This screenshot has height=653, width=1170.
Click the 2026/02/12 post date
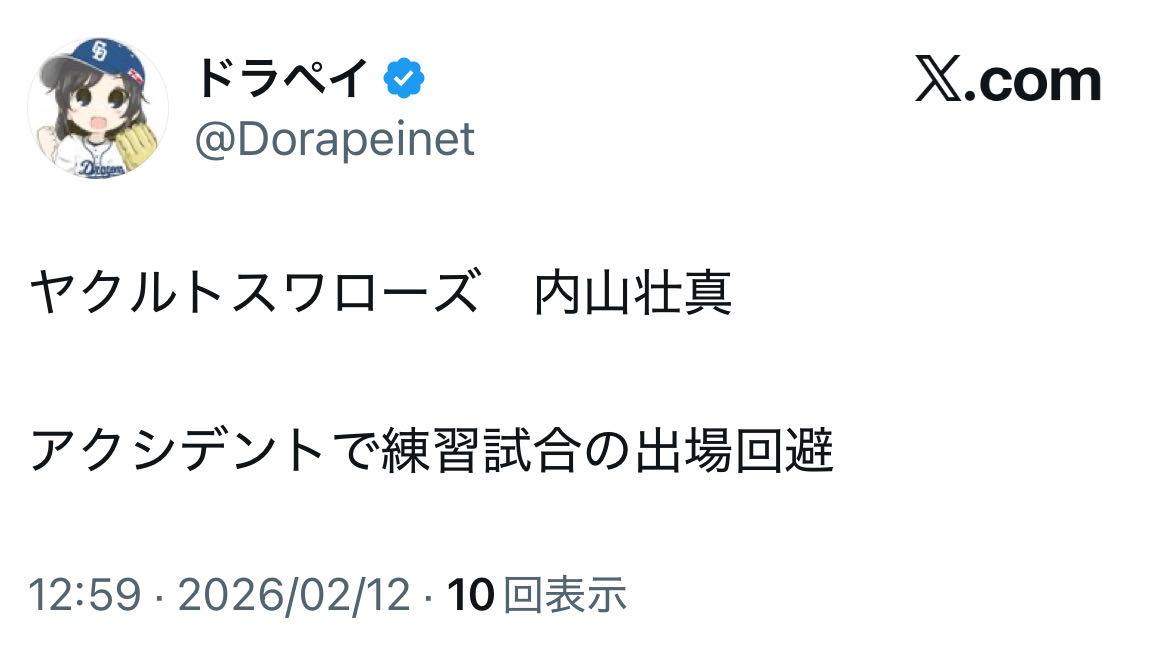tap(294, 596)
